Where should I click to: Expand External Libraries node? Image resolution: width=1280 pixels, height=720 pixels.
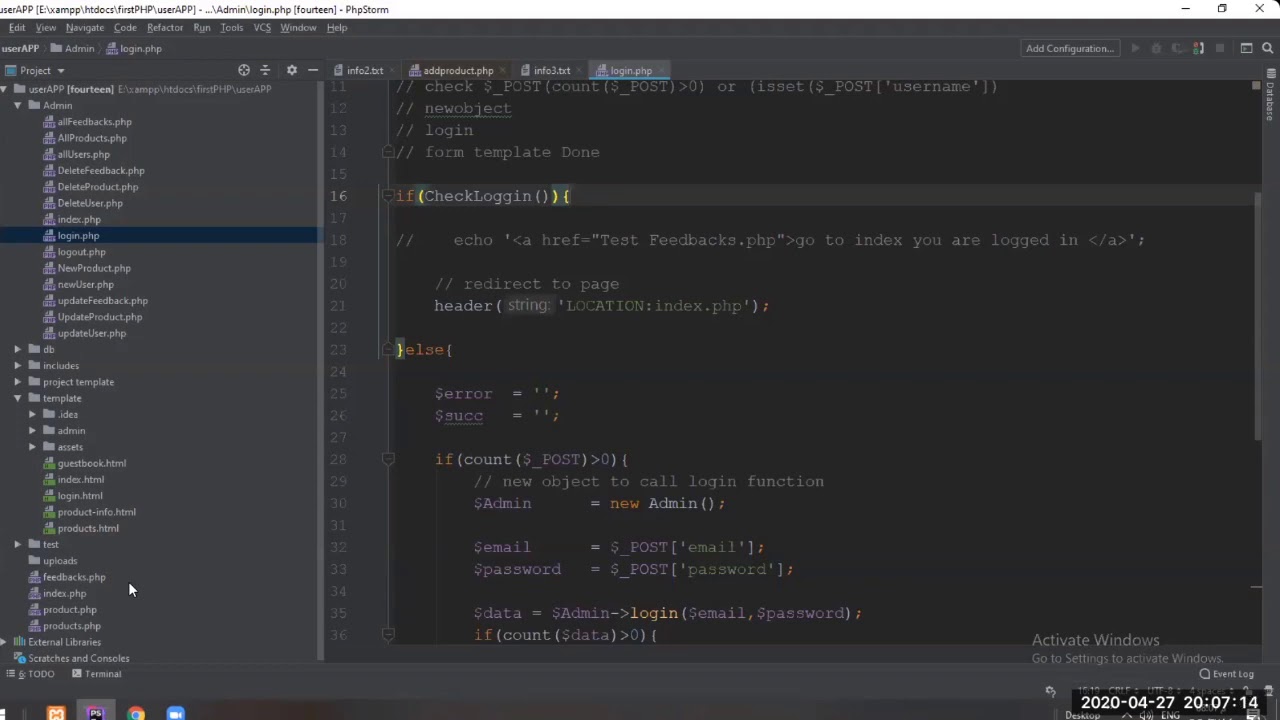click(4, 642)
